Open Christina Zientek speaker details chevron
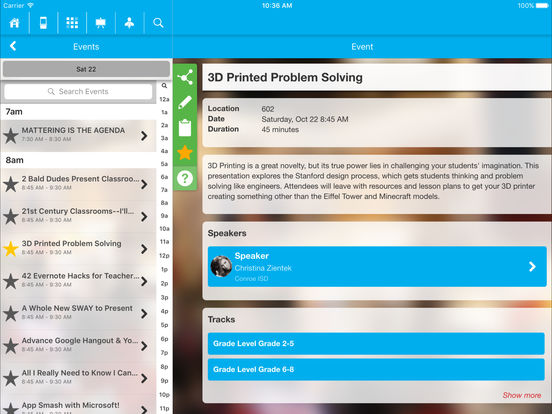The width and height of the screenshot is (552, 414). [532, 266]
